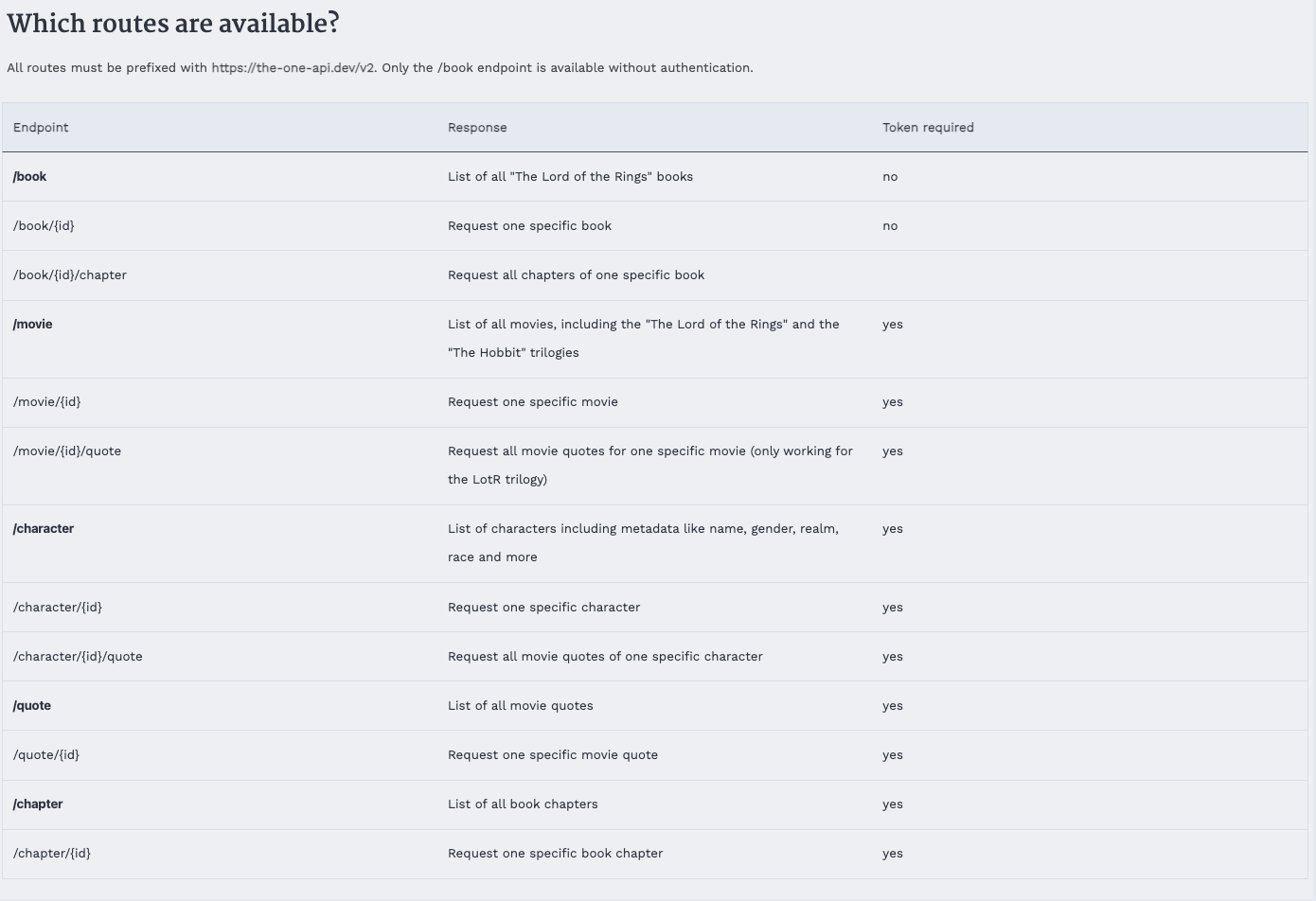Select the /movie/{id} endpoint cell
Screen dimensions: 1316x901
pos(47,402)
